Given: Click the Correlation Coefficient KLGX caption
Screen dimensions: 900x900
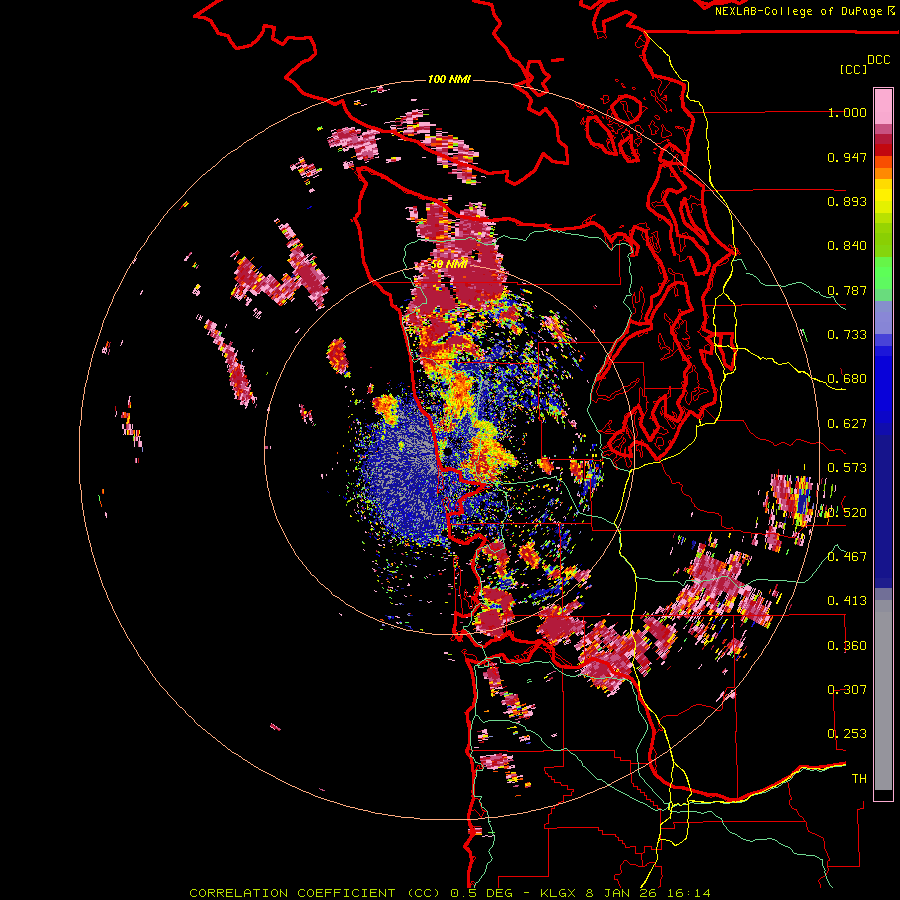Looking at the screenshot, I should (x=450, y=893).
